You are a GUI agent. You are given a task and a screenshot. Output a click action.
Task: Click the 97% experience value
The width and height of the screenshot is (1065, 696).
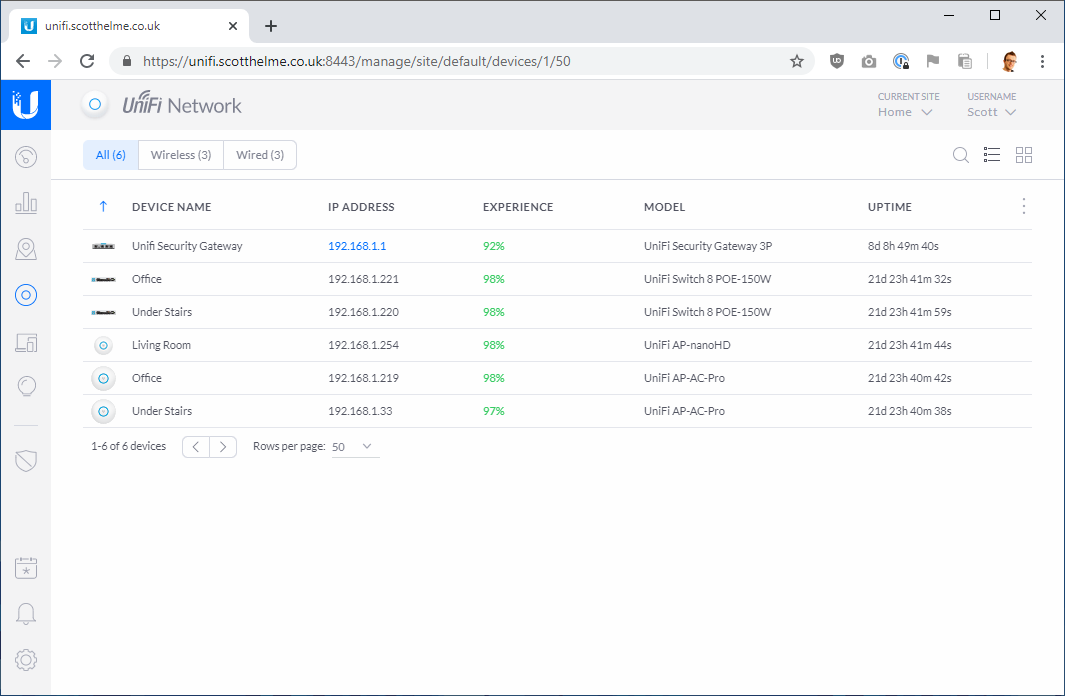click(494, 411)
